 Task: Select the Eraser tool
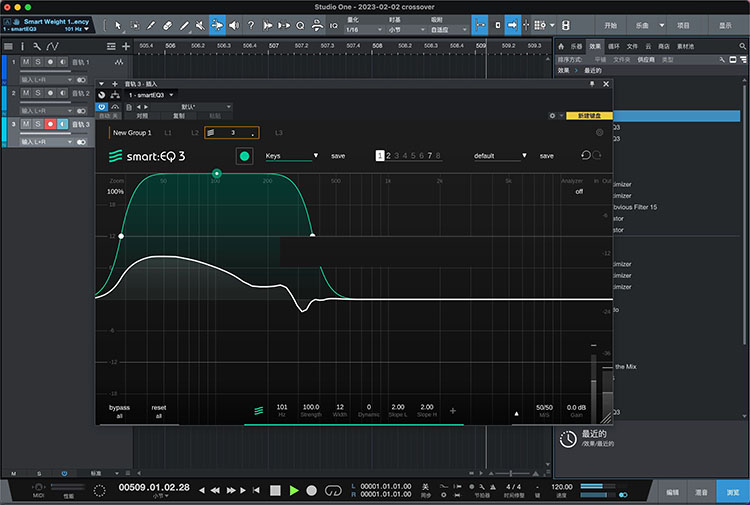click(x=167, y=25)
